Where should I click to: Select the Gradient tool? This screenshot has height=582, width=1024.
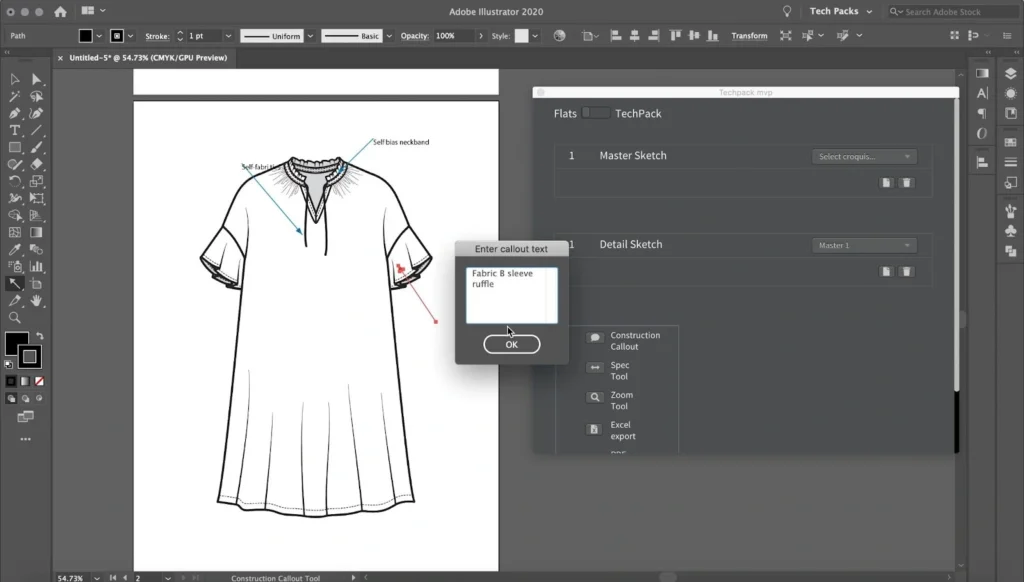[x=37, y=233]
